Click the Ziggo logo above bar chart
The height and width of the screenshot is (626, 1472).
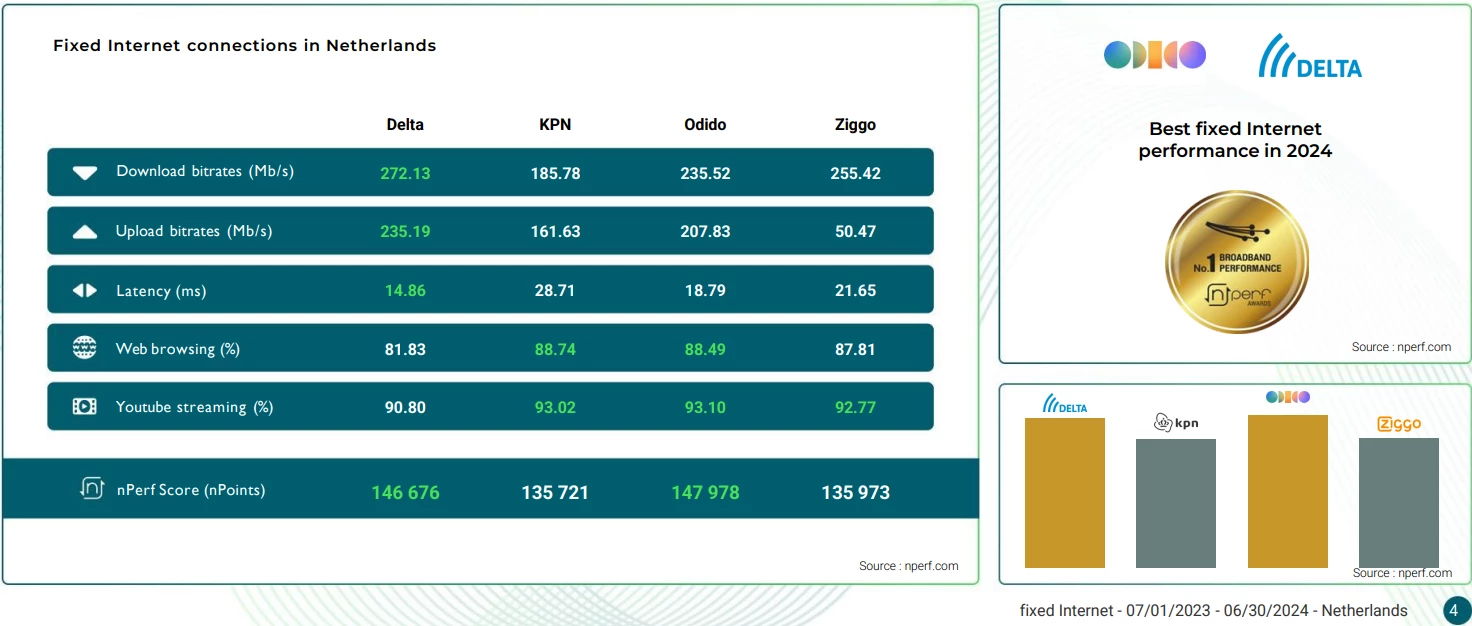point(1399,424)
